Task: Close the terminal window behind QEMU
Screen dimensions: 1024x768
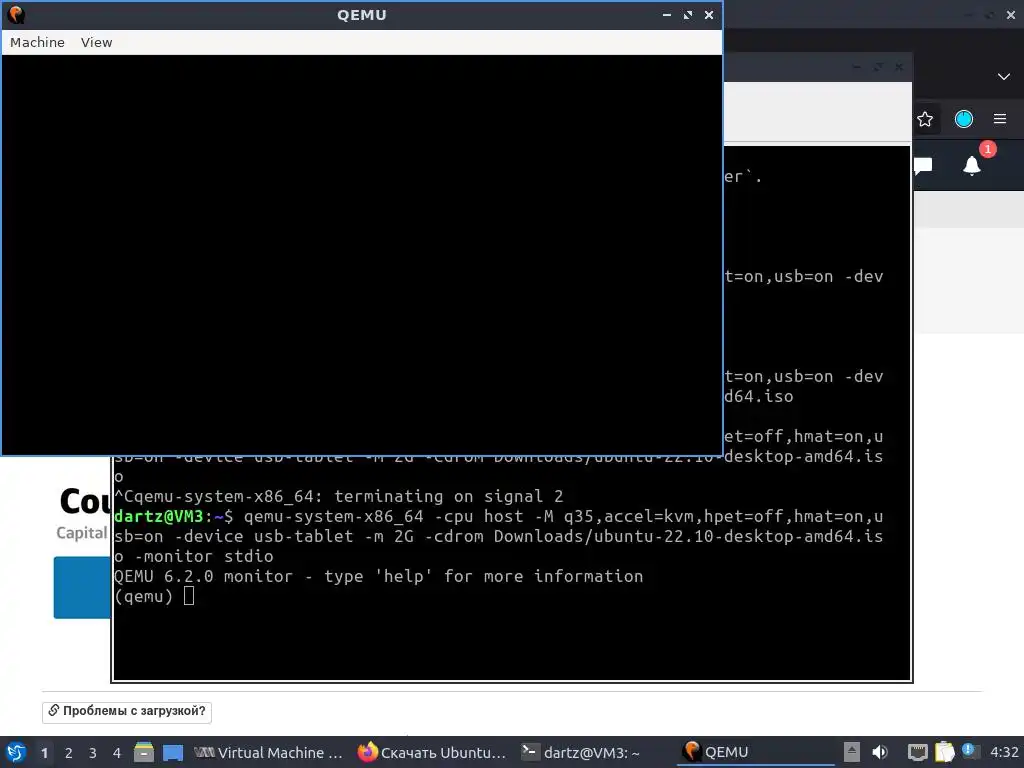Action: coord(899,67)
